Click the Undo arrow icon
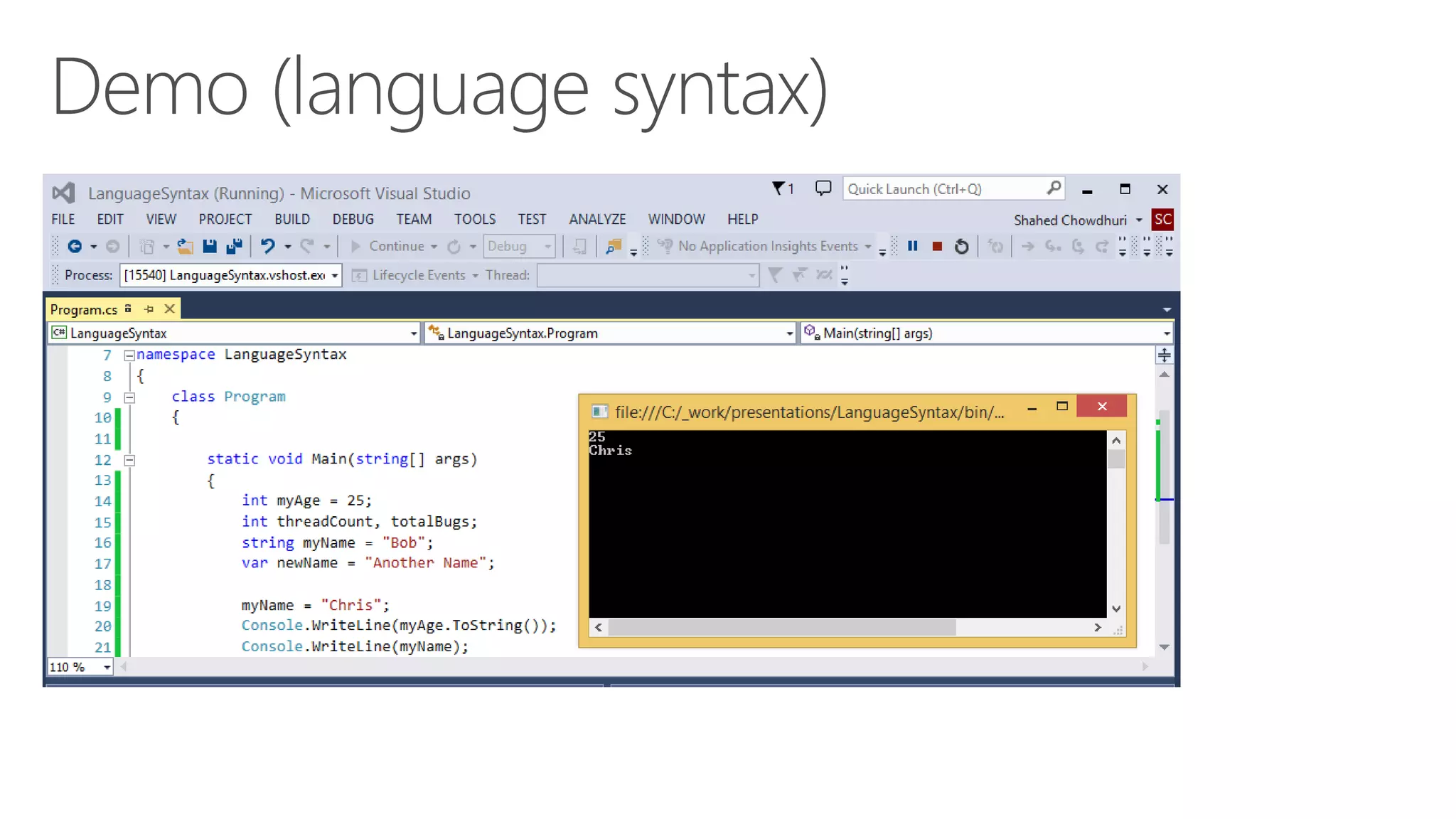This screenshot has width=1456, height=819. [x=267, y=246]
